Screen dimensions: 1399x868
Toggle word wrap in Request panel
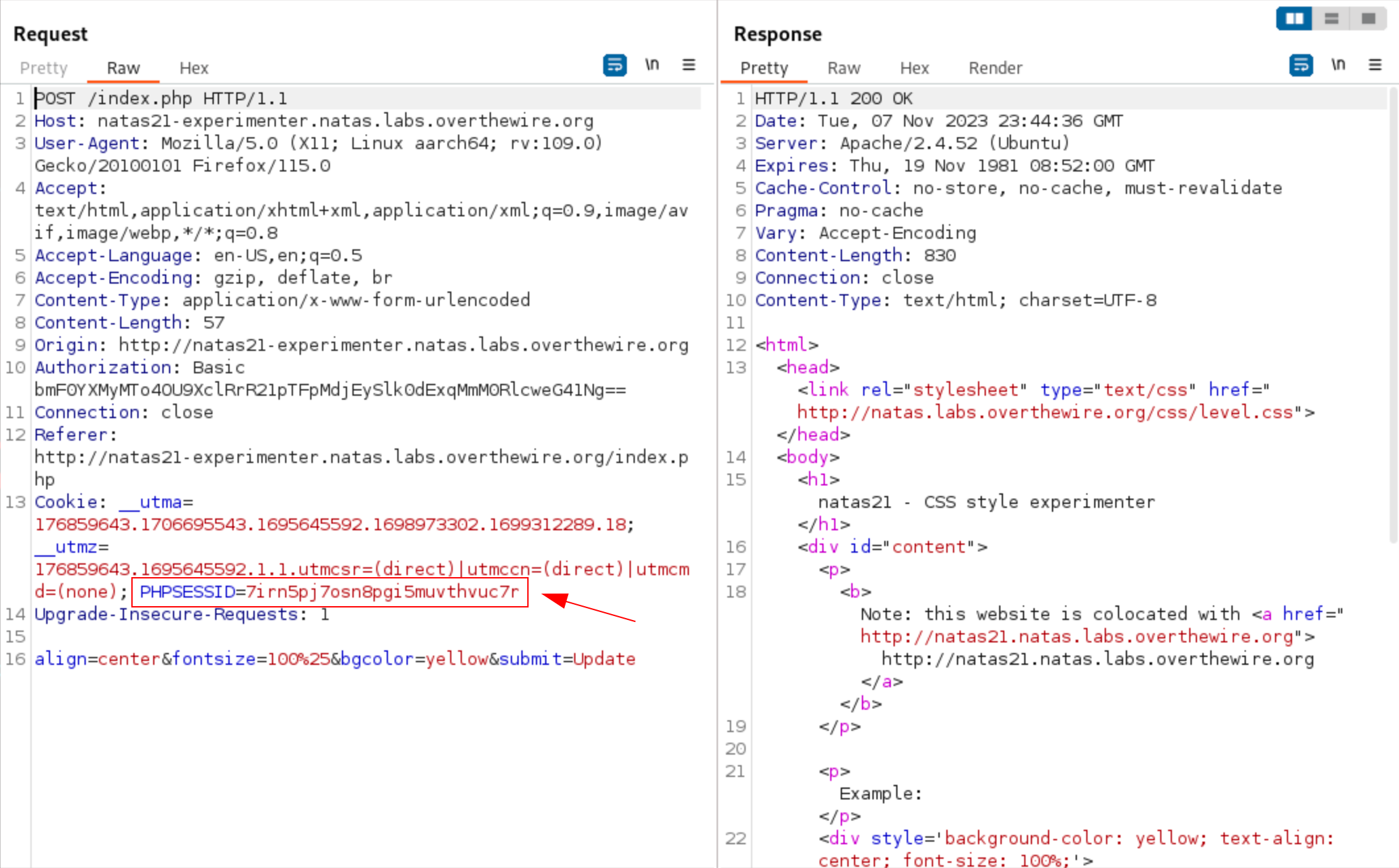point(614,65)
